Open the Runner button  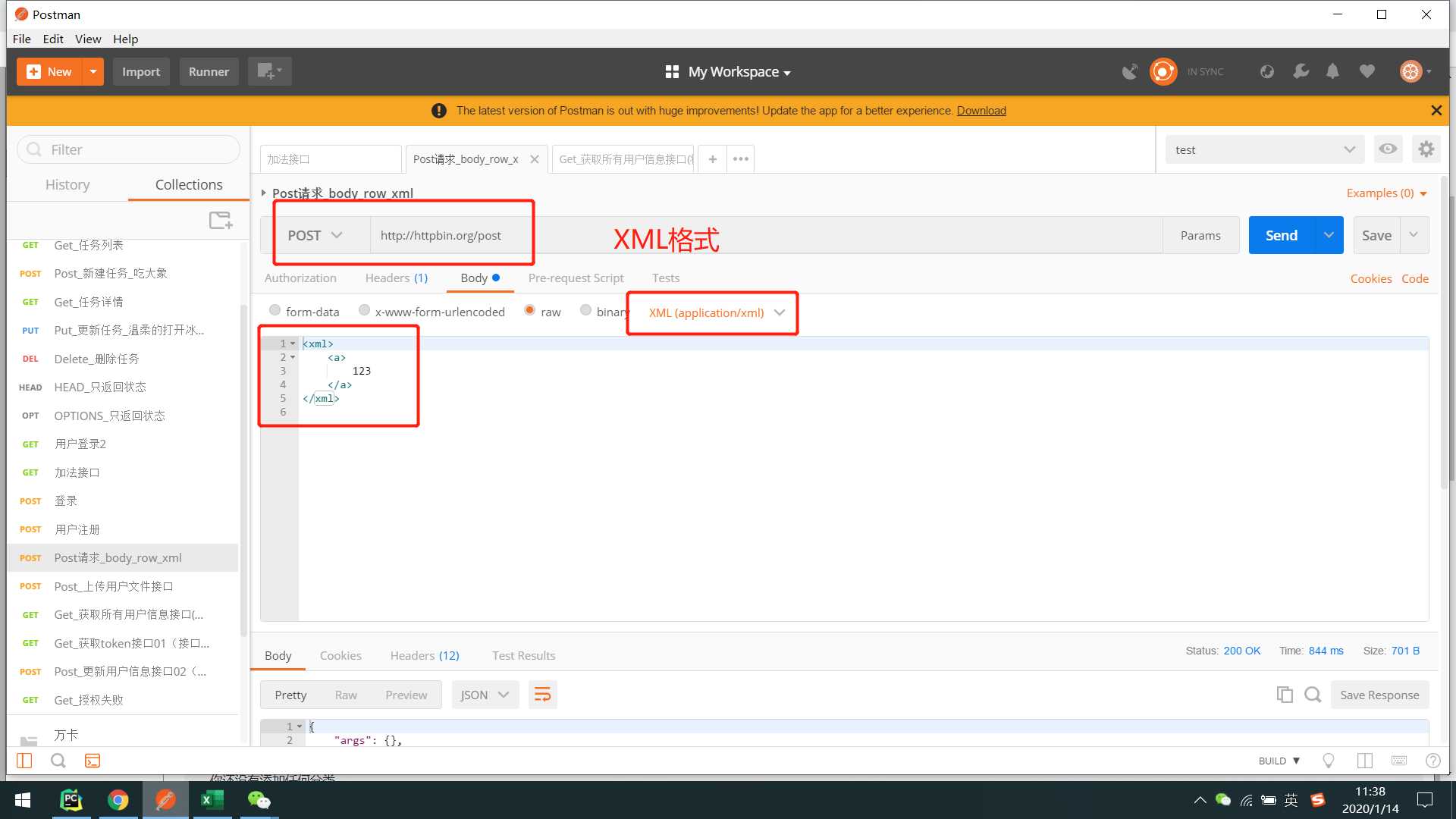click(x=209, y=71)
